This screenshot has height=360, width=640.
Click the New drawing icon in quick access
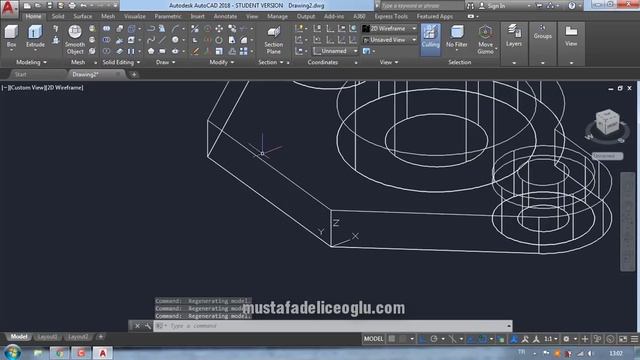pos(27,6)
